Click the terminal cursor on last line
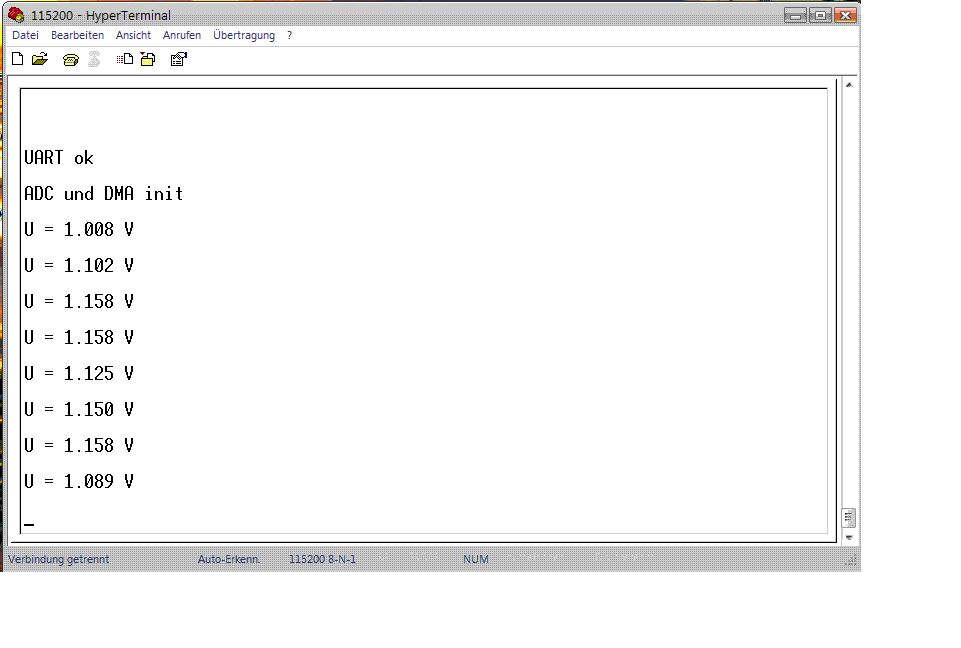Screen dimensions: 961x648 coord(29,525)
